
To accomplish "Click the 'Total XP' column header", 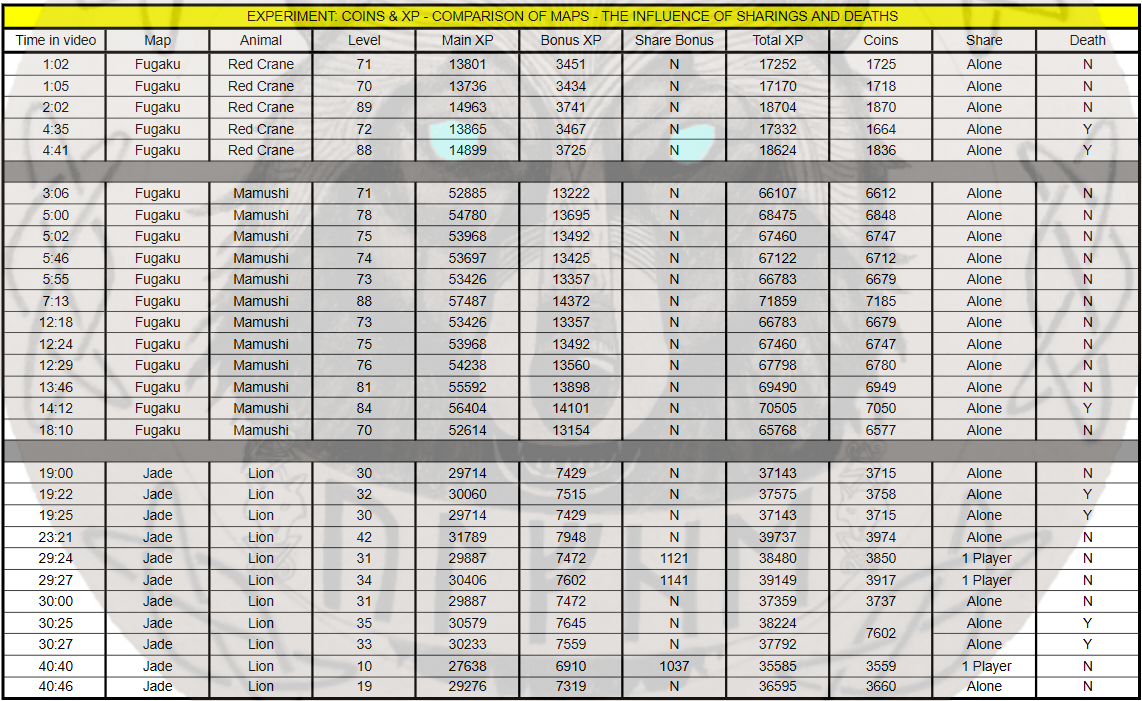I will [777, 40].
